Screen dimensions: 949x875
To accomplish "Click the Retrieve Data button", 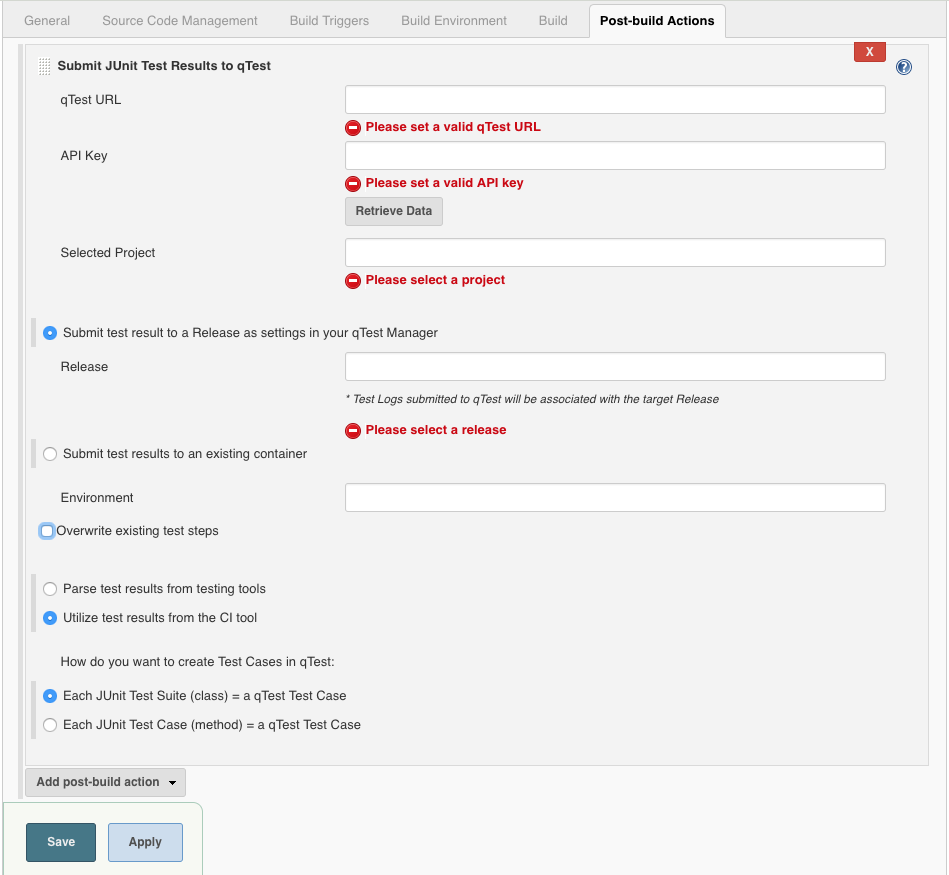I will point(394,211).
